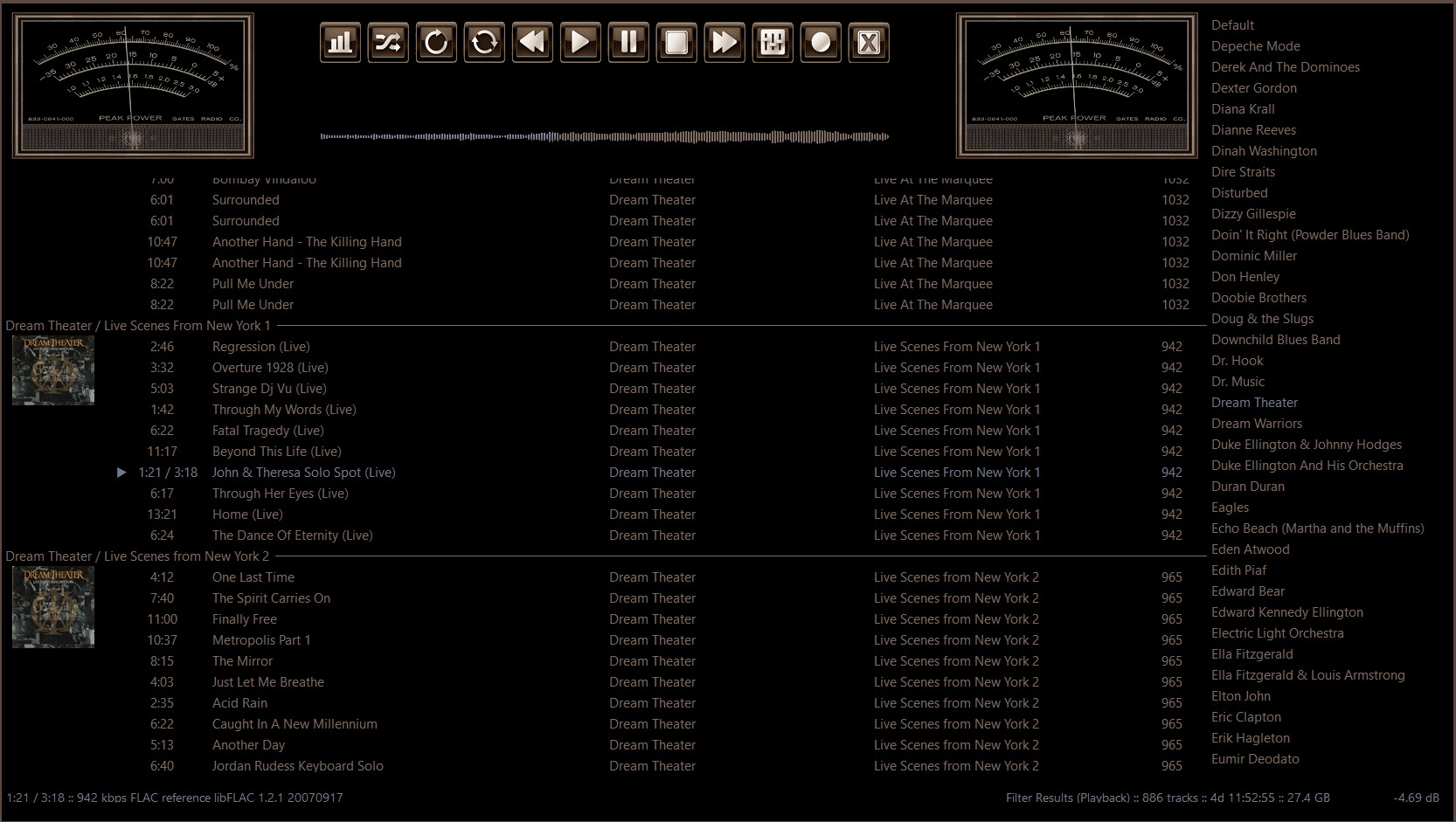Click the two-arrow loop toolbar button

(484, 42)
